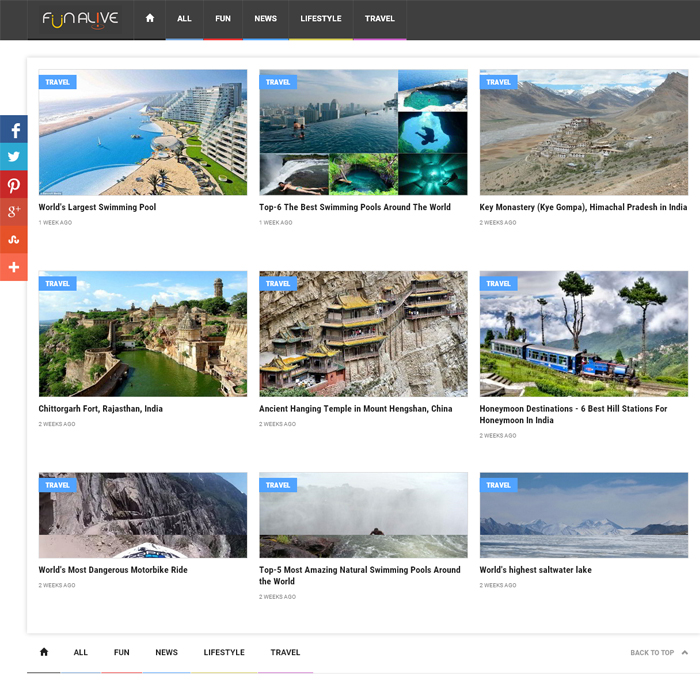The width and height of the screenshot is (700, 700).
Task: Open World's highest saltwater lake title
Action: point(535,570)
